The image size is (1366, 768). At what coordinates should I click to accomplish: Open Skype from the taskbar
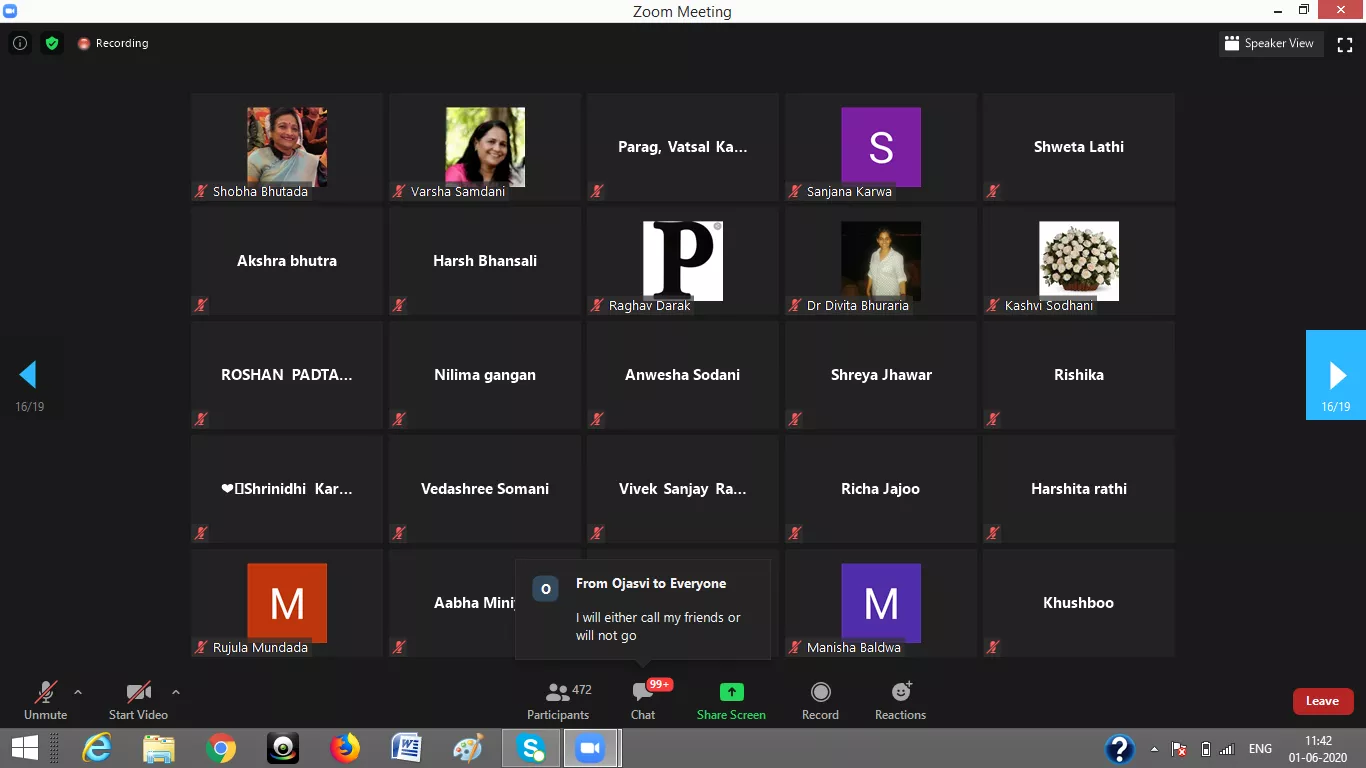tap(532, 748)
